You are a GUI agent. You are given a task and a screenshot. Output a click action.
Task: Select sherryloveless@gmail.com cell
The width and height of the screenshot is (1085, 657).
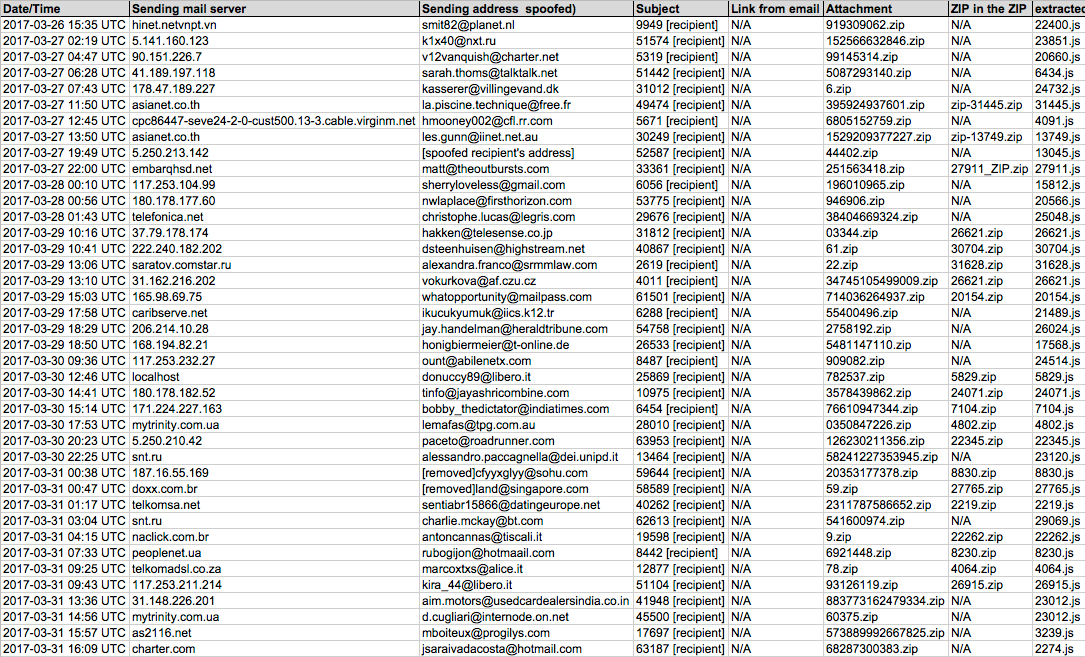tap(526, 185)
